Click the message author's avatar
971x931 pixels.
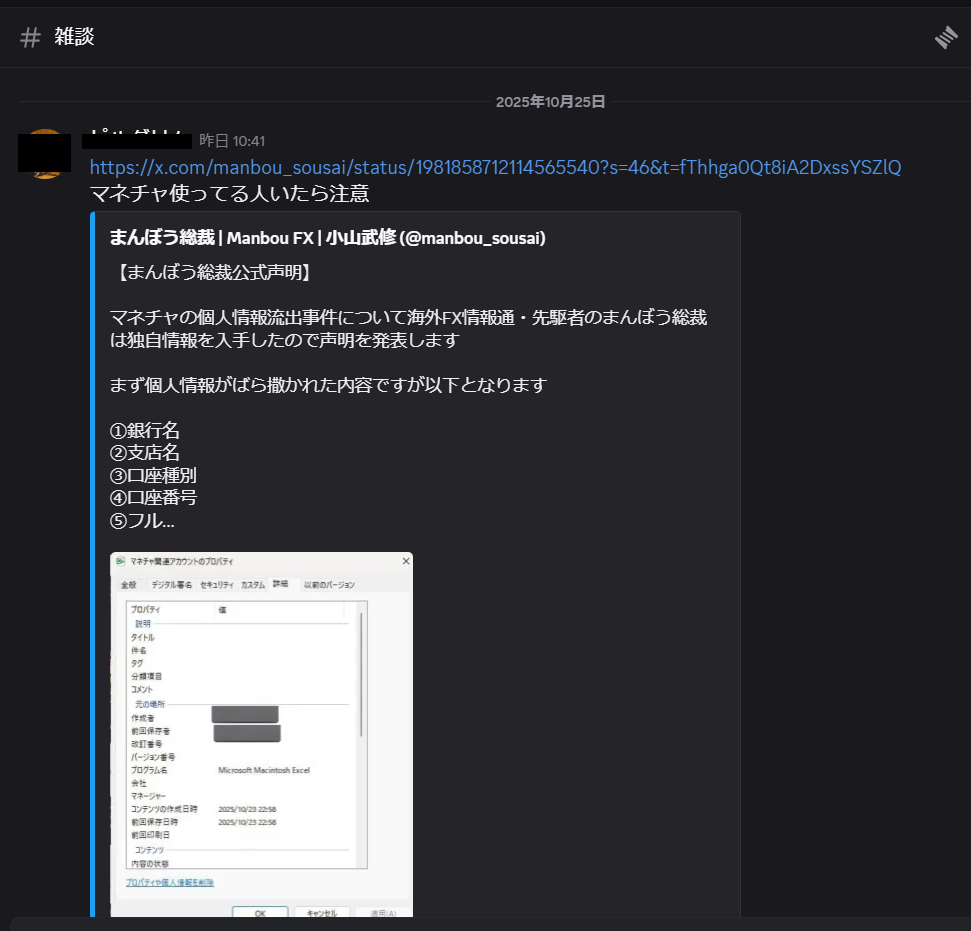point(45,154)
